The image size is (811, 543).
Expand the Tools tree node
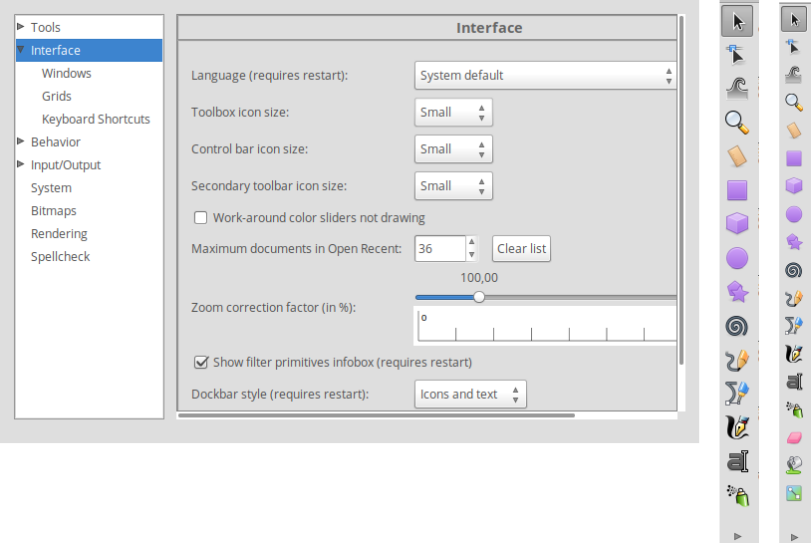pos(21,26)
